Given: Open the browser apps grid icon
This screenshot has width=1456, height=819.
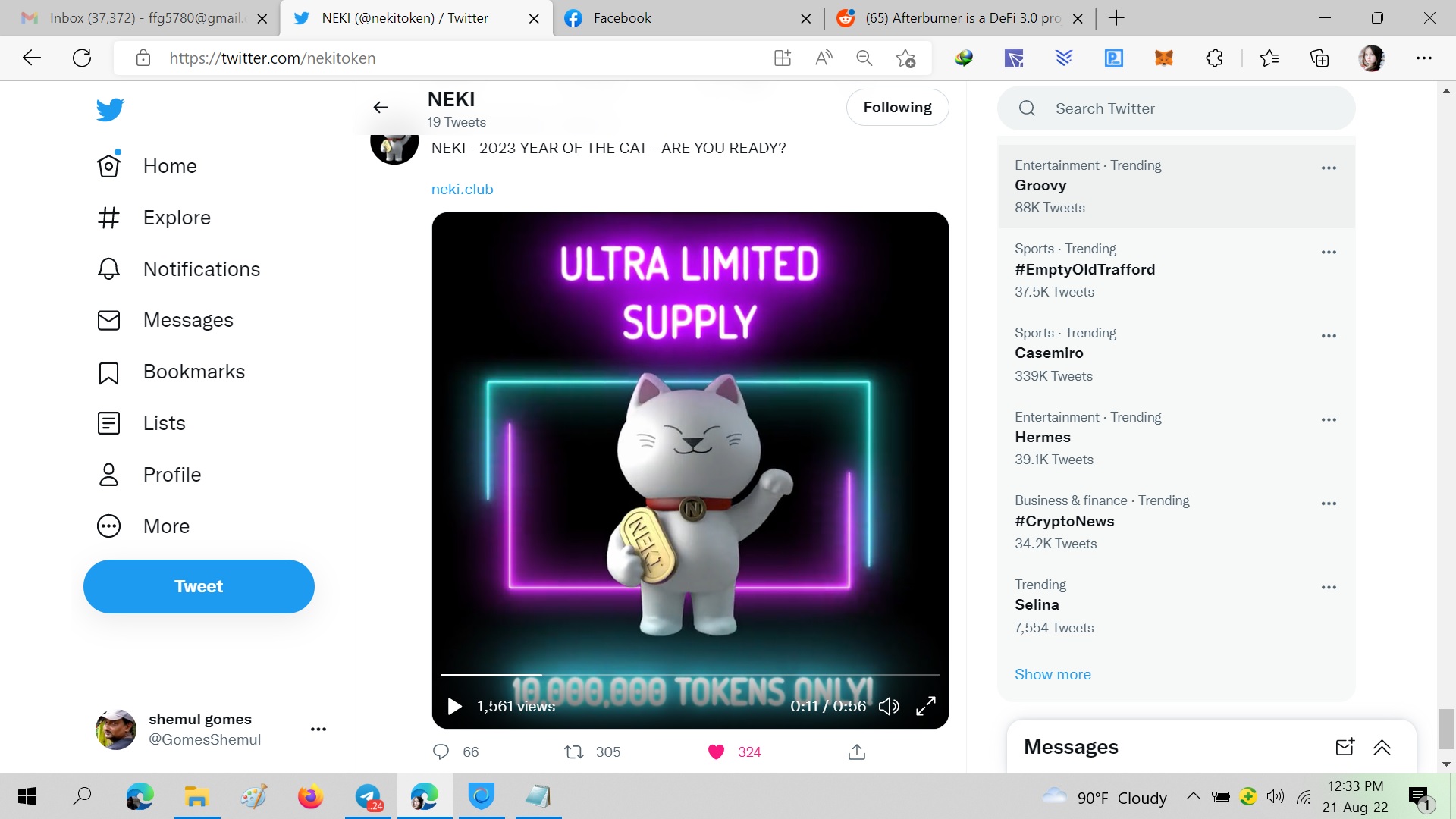Looking at the screenshot, I should (x=783, y=58).
